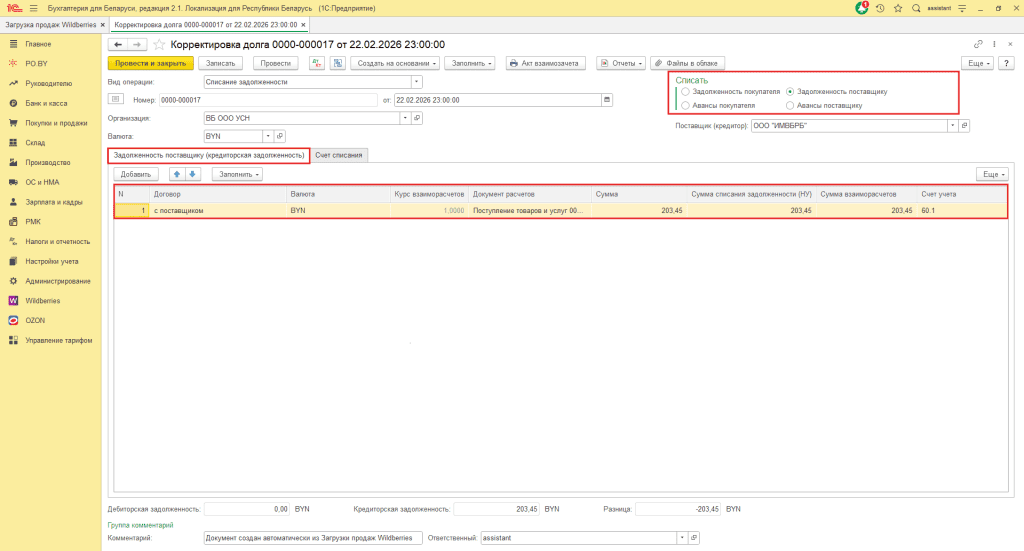Click the Комментарий input field
This screenshot has height=551, width=1024.
312,537
